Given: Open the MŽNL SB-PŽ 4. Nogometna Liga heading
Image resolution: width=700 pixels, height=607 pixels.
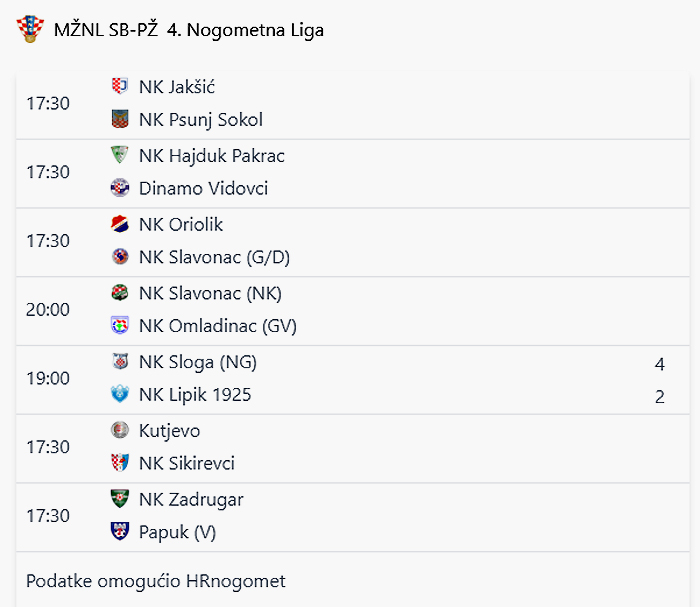Looking at the screenshot, I should (x=189, y=30).
